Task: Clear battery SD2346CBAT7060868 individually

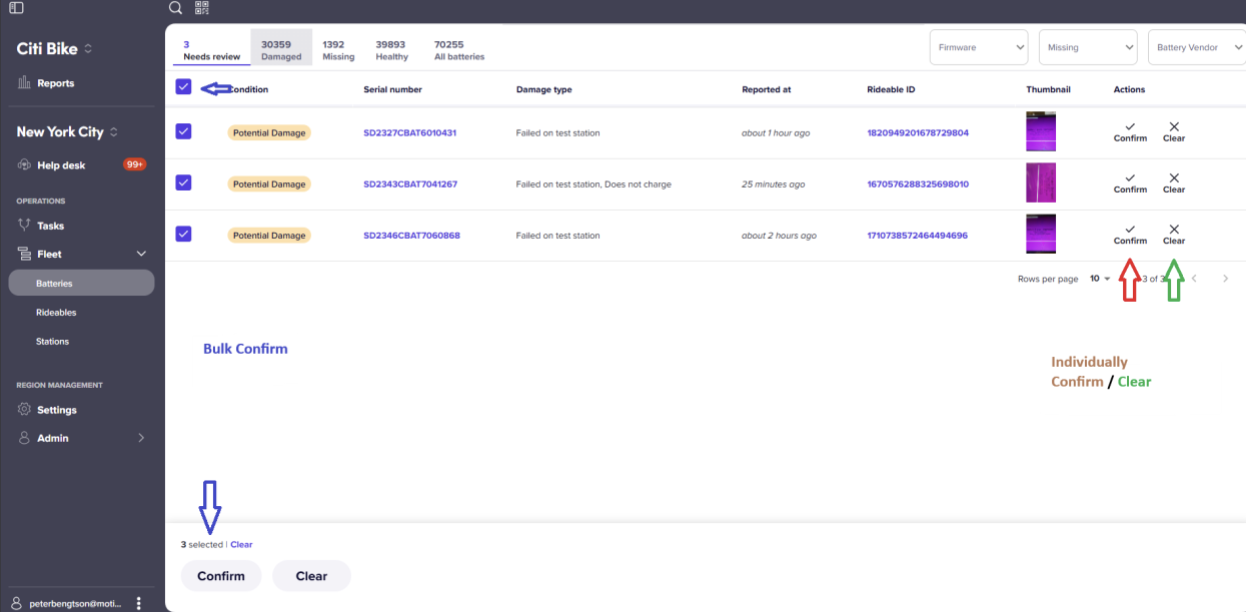Action: 1174,234
